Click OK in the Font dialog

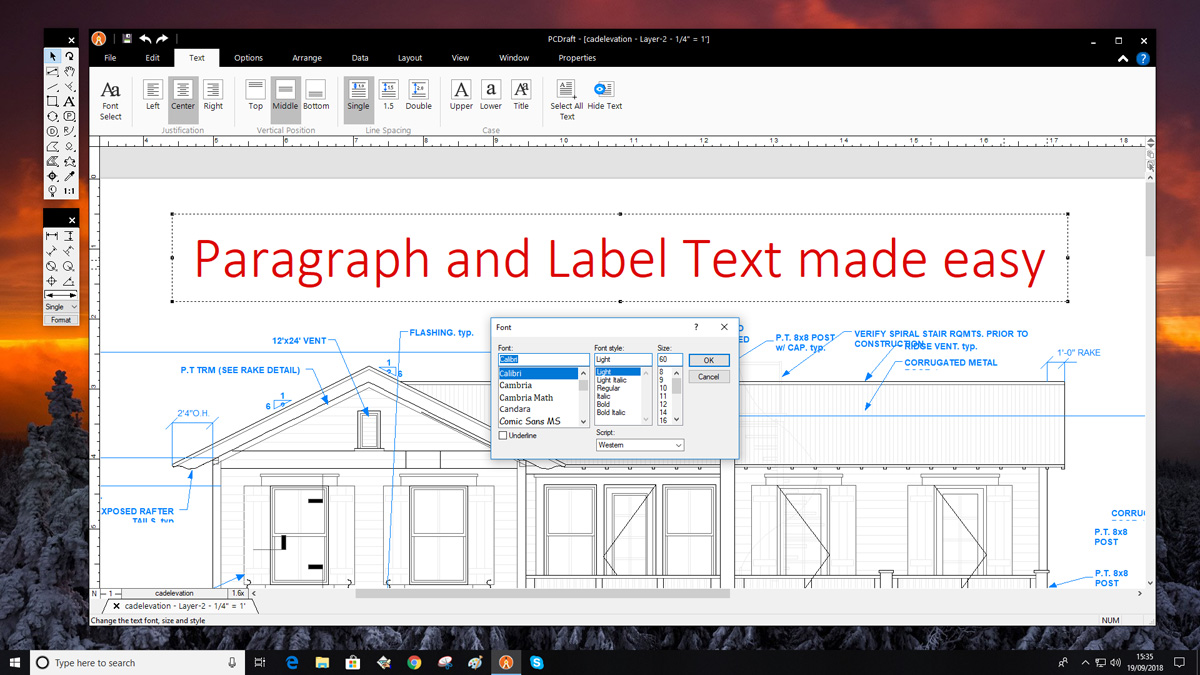click(708, 360)
